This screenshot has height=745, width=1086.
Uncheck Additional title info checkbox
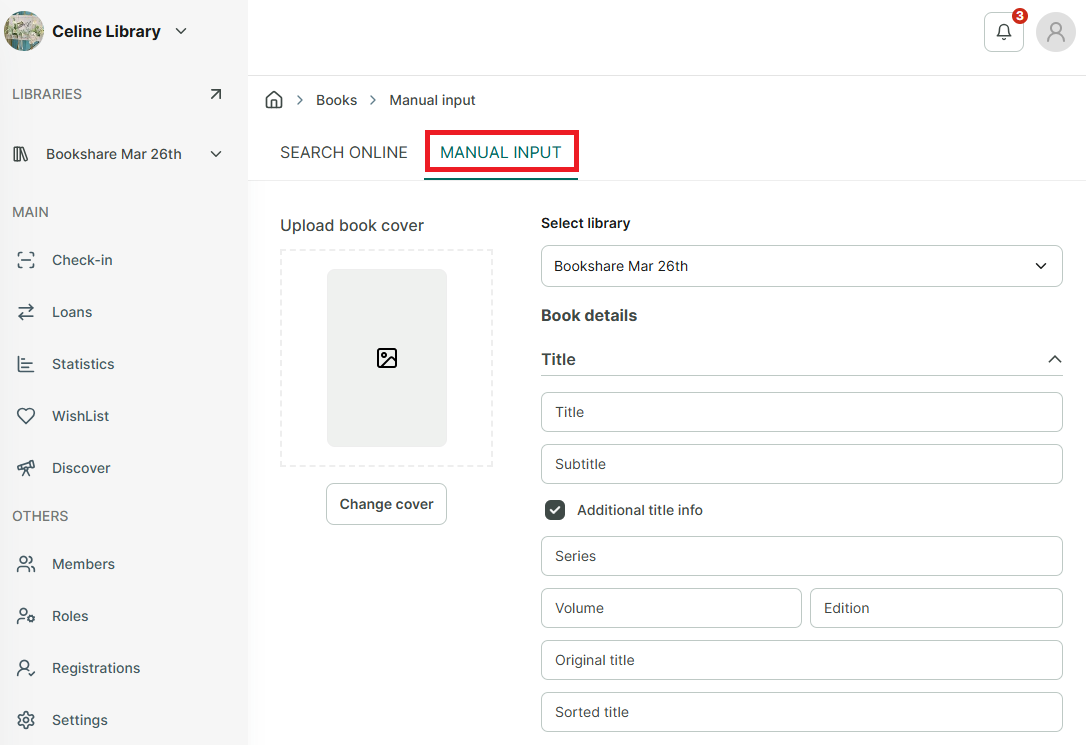tap(555, 510)
